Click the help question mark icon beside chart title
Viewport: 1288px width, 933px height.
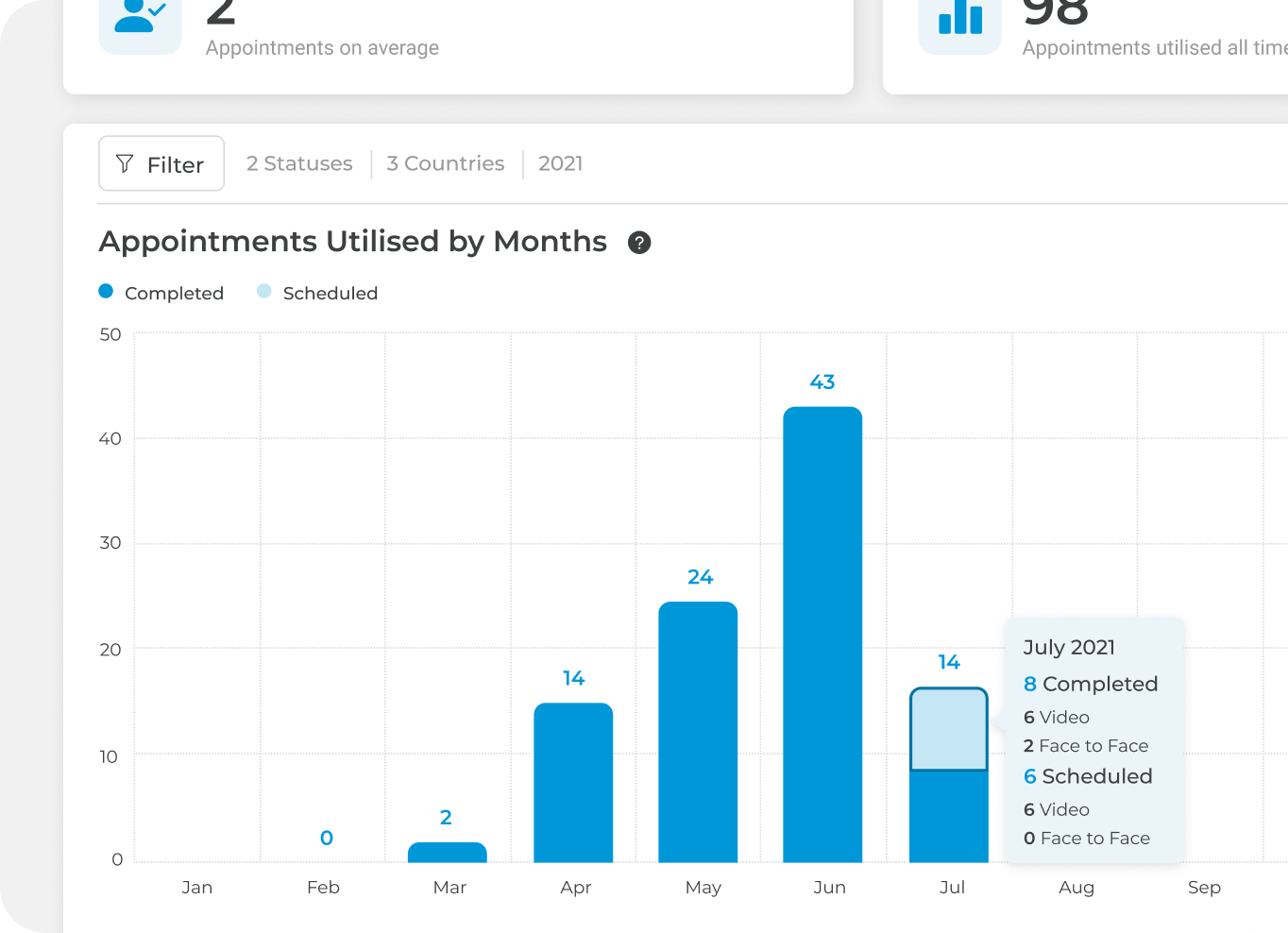click(x=639, y=243)
